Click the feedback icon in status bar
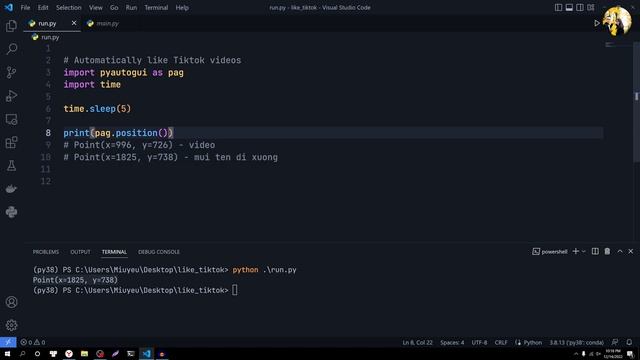Image resolution: width=640 pixels, height=360 pixels. (x=615, y=342)
